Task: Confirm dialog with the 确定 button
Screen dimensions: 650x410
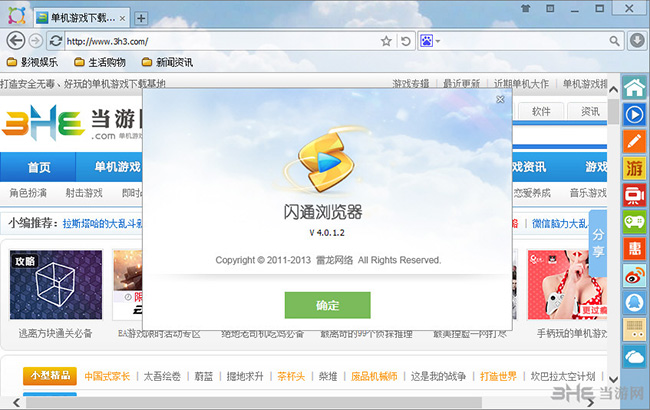Action: [327, 305]
